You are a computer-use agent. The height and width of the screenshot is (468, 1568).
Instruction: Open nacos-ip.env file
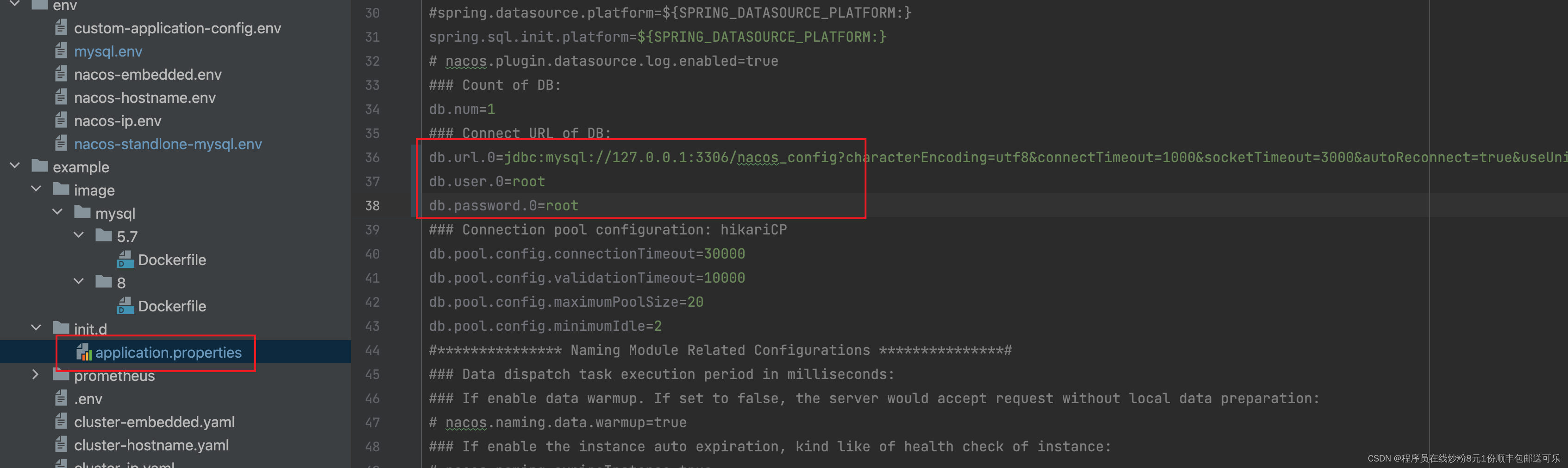click(118, 120)
